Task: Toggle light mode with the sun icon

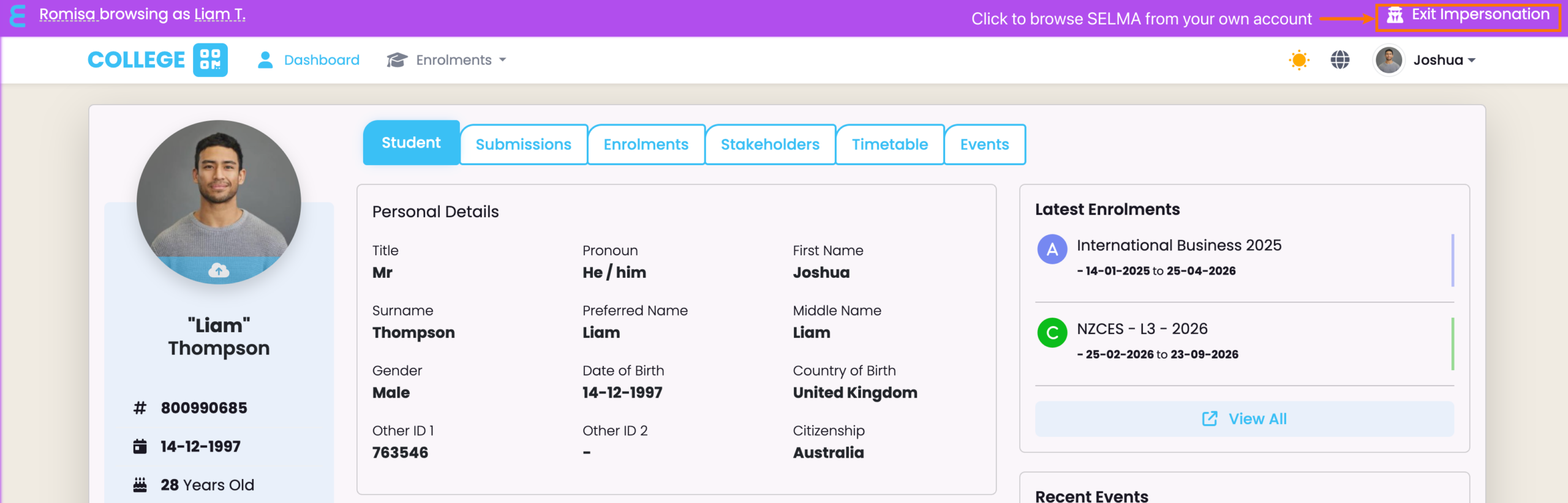Action: coord(1298,60)
